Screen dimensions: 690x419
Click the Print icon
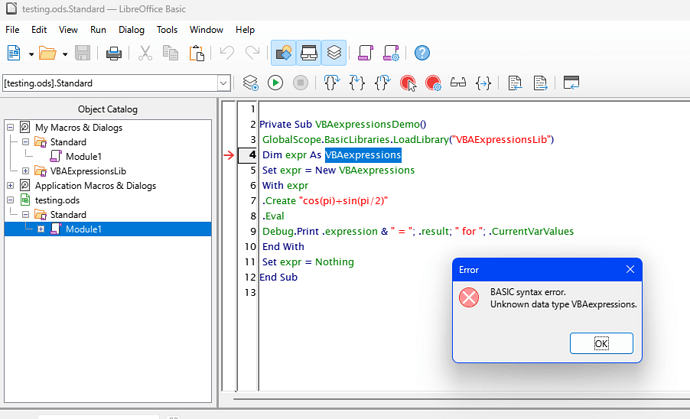point(114,53)
